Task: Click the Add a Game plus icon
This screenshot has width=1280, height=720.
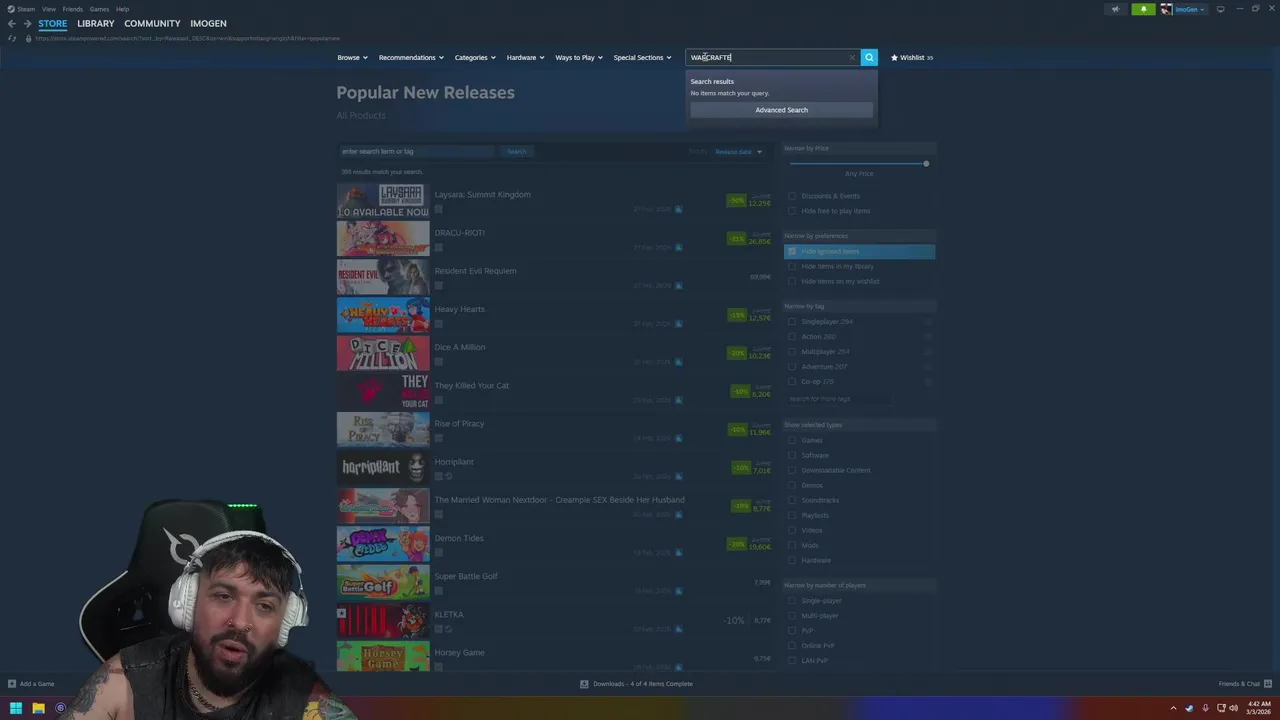Action: coord(12,684)
